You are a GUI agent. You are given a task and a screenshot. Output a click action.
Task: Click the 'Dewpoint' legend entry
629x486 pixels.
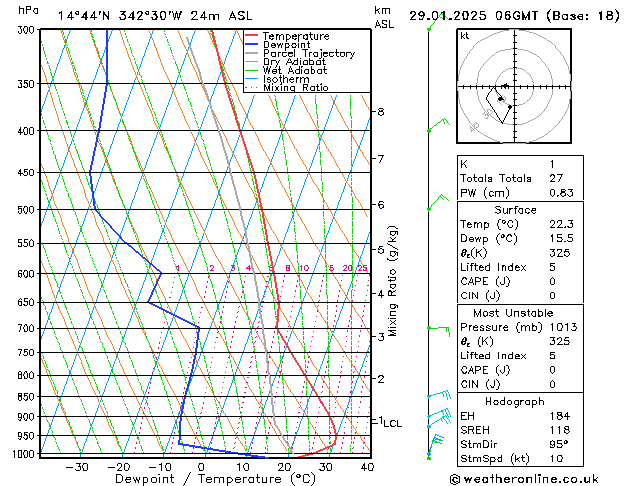(x=286, y=45)
